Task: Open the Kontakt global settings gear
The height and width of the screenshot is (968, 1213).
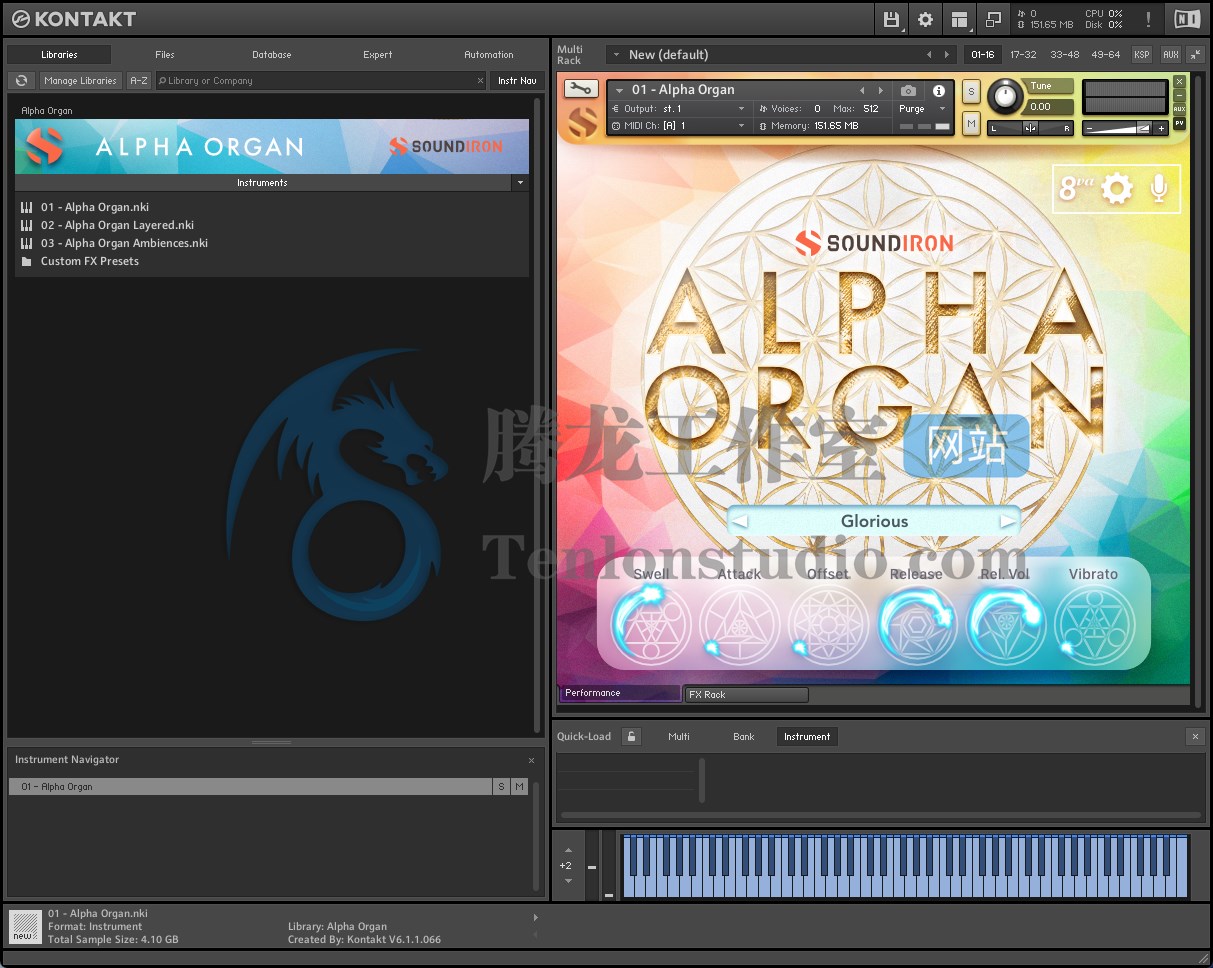Action: pos(925,19)
